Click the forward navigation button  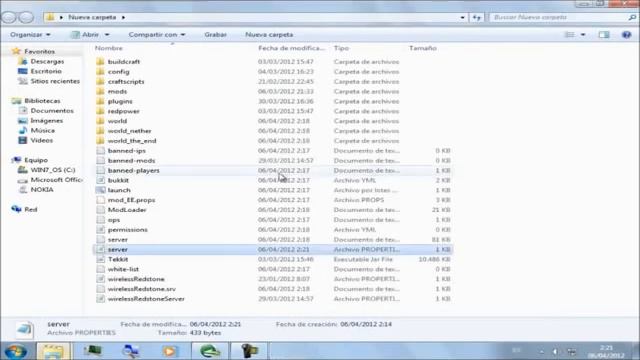click(27, 17)
